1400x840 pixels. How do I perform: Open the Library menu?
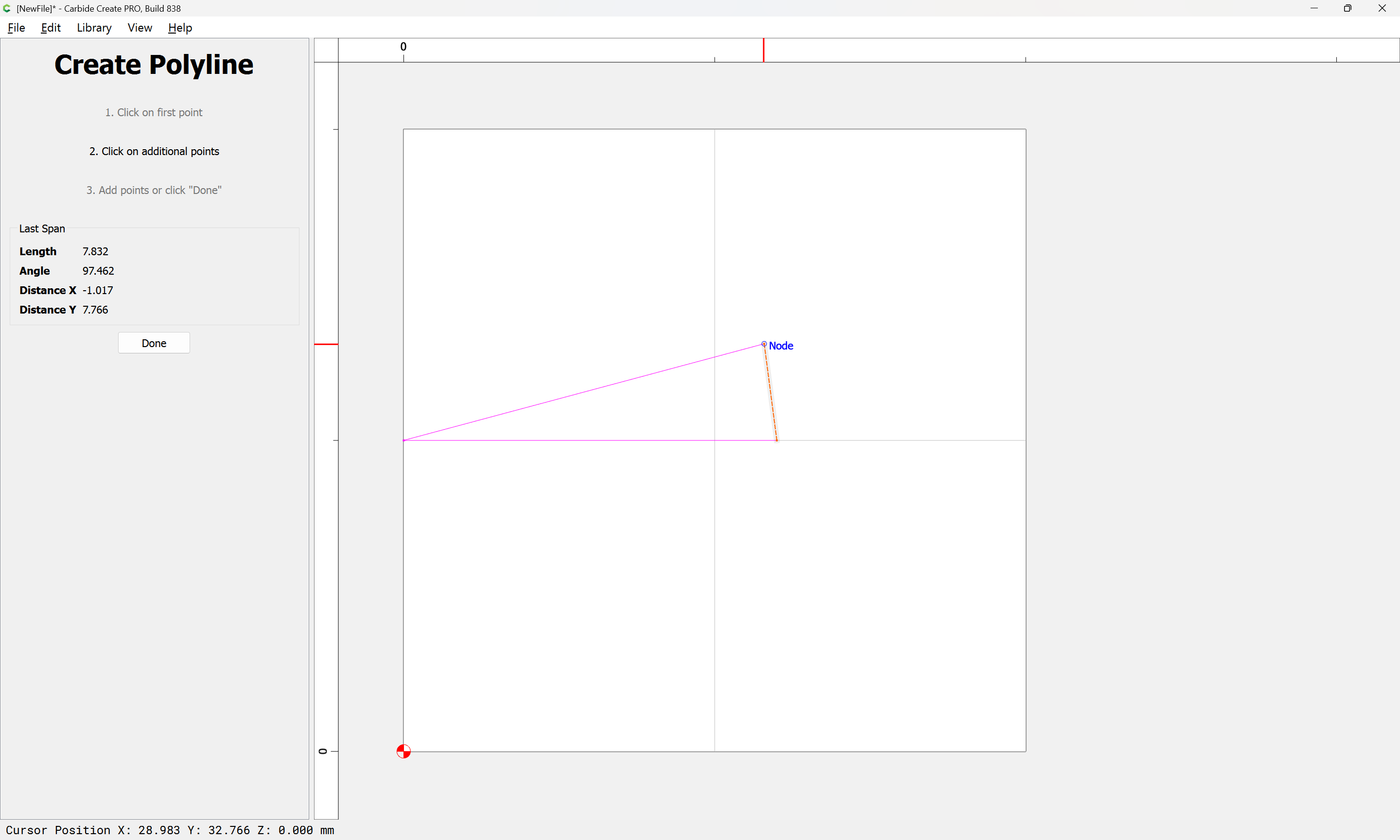coord(94,28)
